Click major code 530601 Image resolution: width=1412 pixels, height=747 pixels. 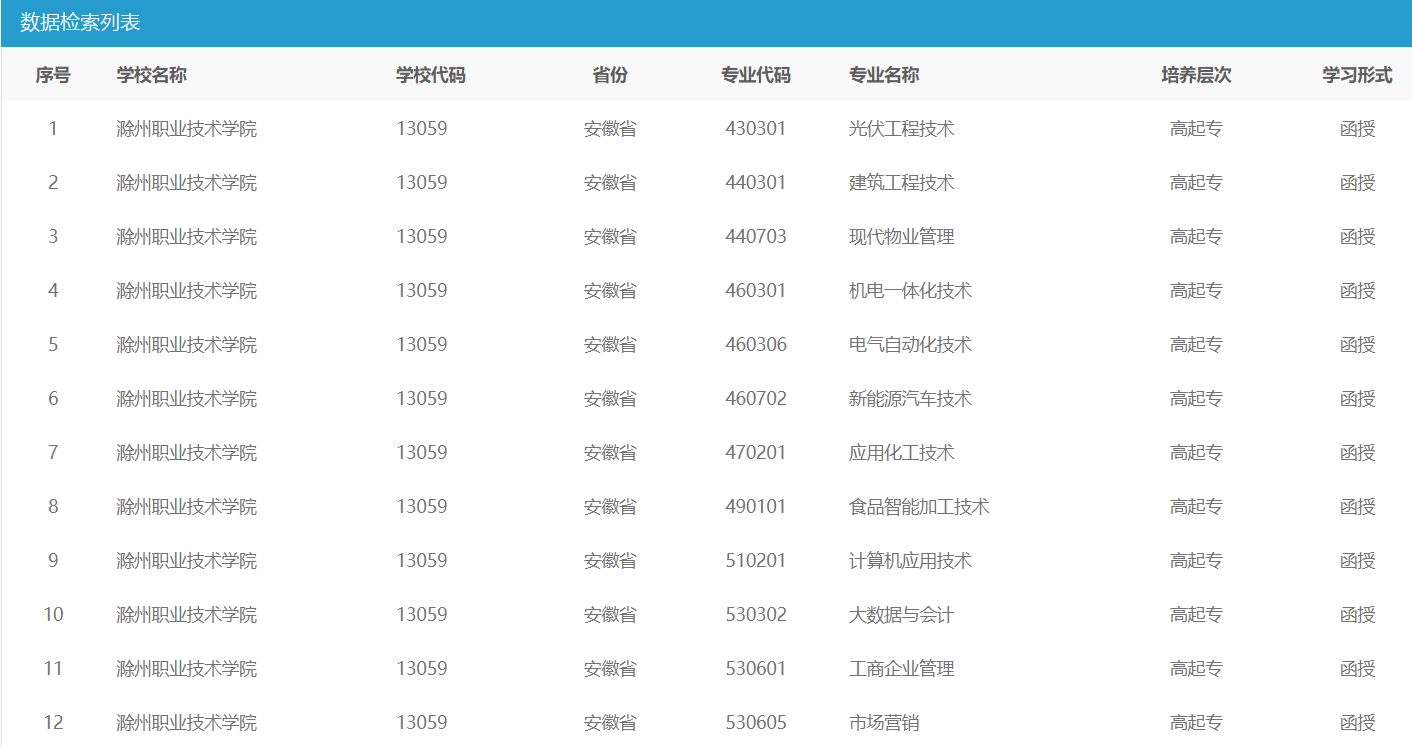[756, 669]
